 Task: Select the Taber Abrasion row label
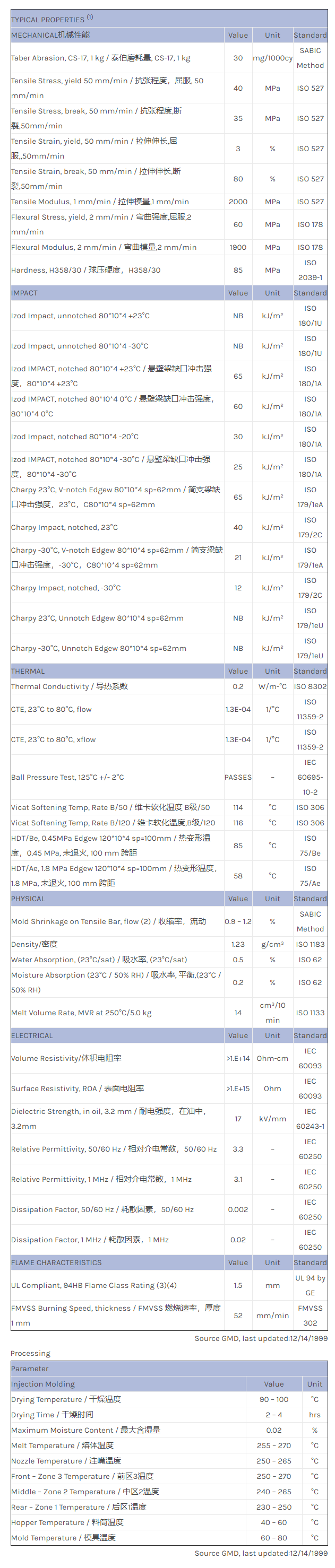(100, 58)
